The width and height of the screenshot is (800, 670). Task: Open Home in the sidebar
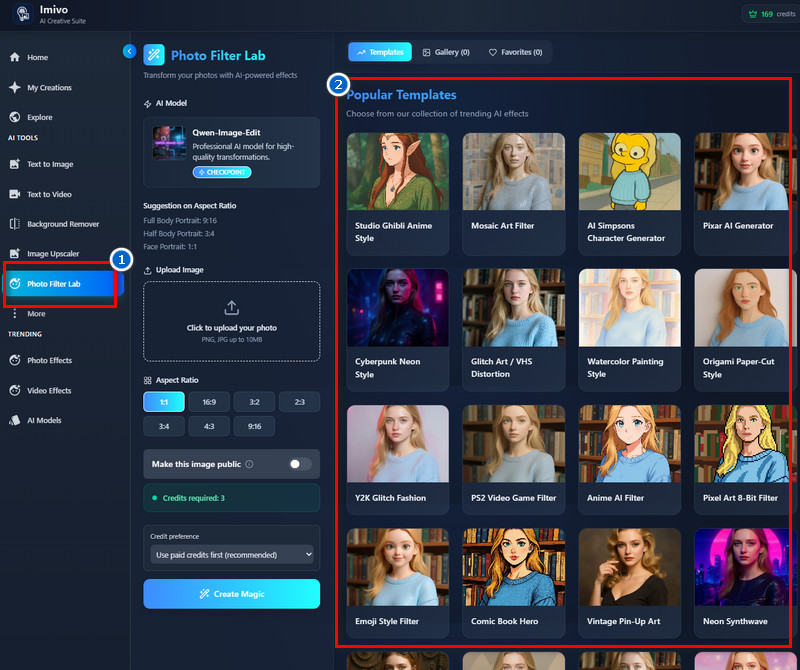pyautogui.click(x=62, y=57)
